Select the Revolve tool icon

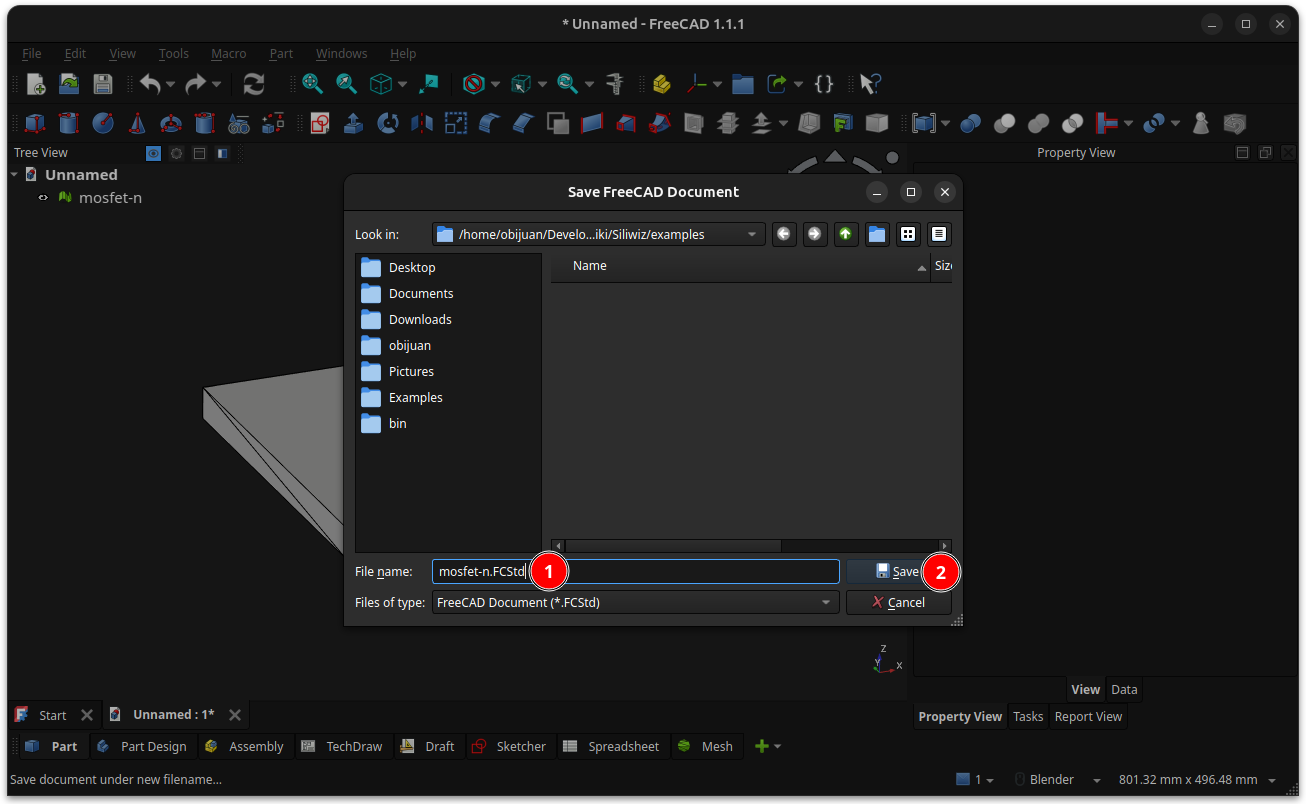[x=388, y=123]
